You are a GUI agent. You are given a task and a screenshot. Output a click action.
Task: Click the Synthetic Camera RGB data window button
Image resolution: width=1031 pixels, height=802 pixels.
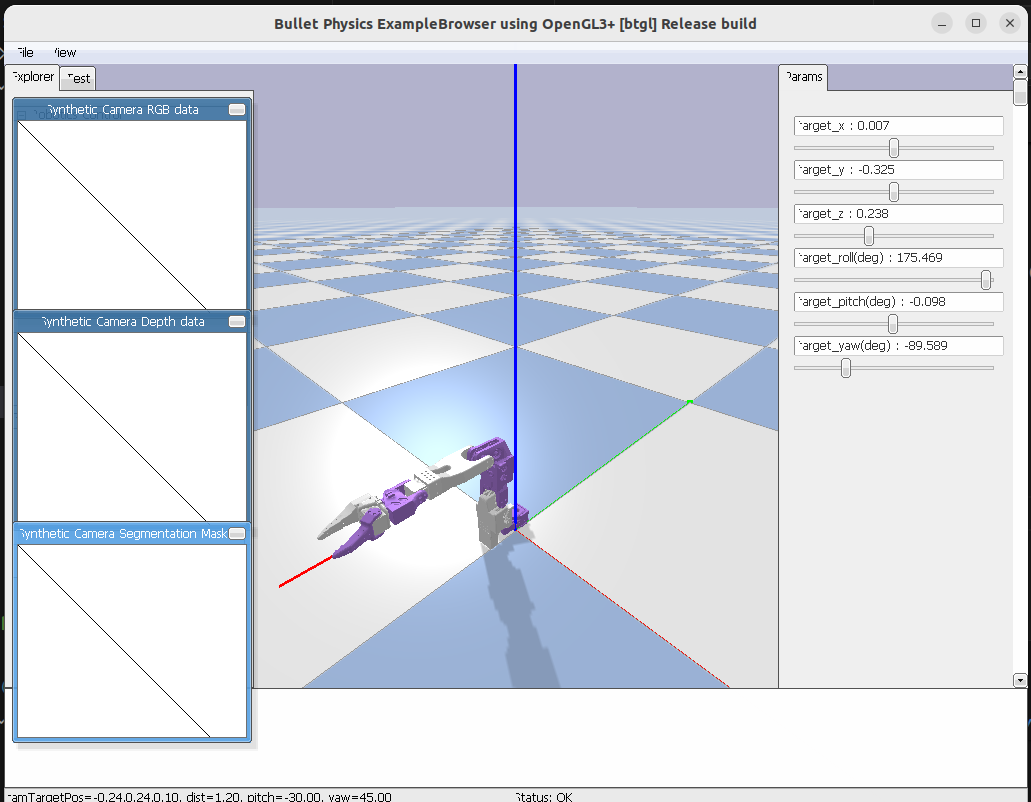[x=237, y=110]
